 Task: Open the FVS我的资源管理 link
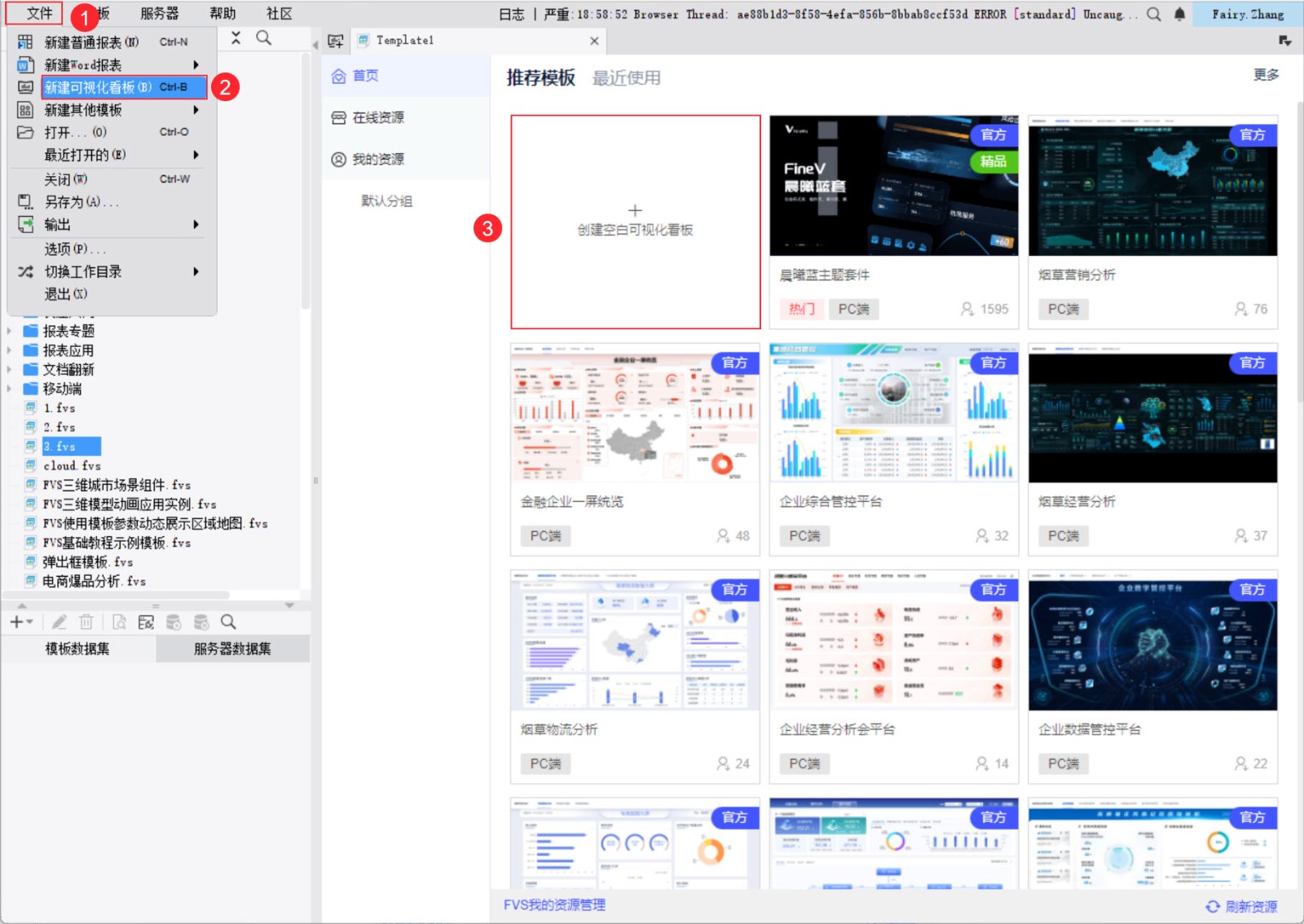(554, 904)
